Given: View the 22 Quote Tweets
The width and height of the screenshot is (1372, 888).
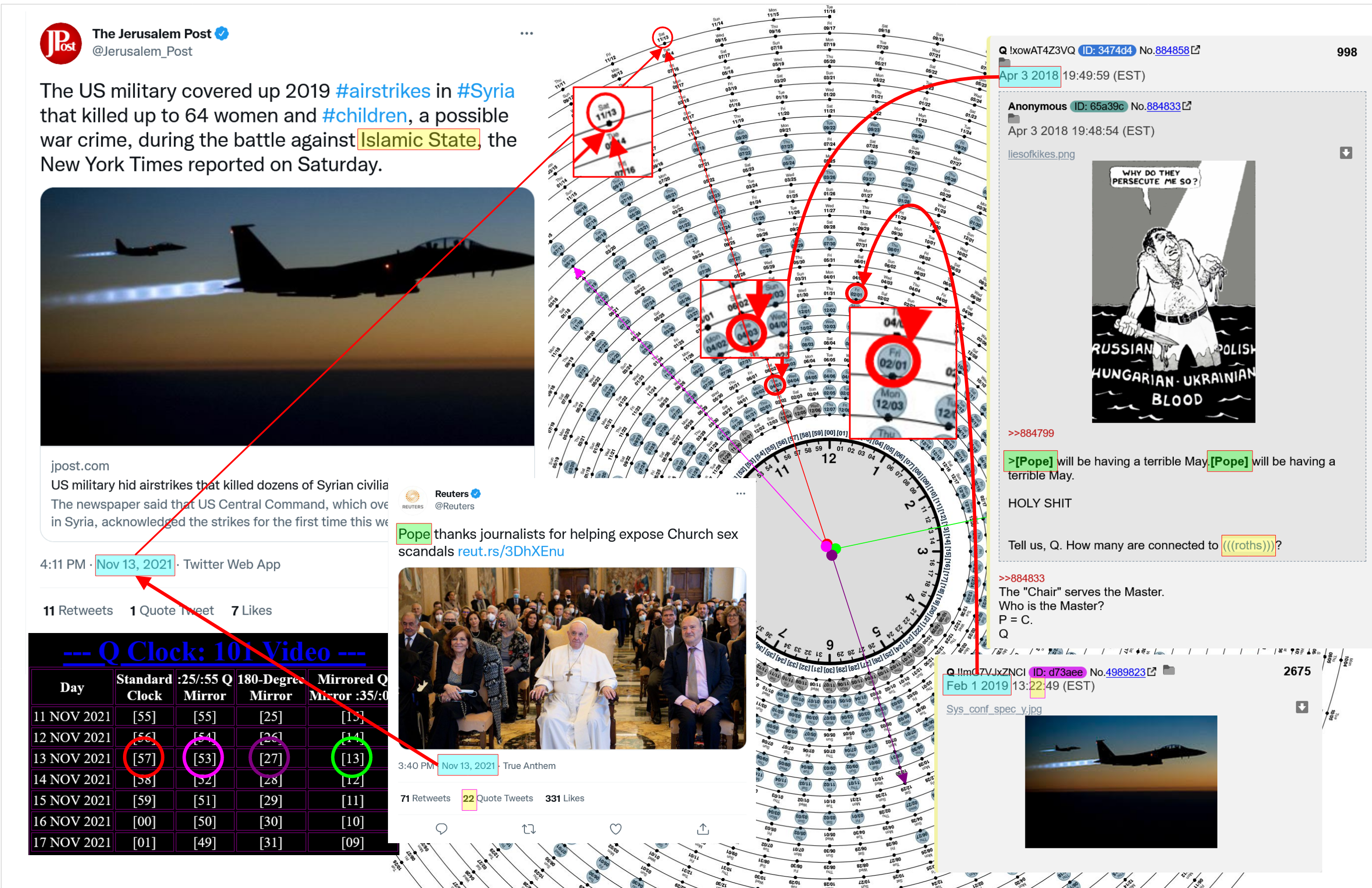Looking at the screenshot, I should (x=498, y=798).
